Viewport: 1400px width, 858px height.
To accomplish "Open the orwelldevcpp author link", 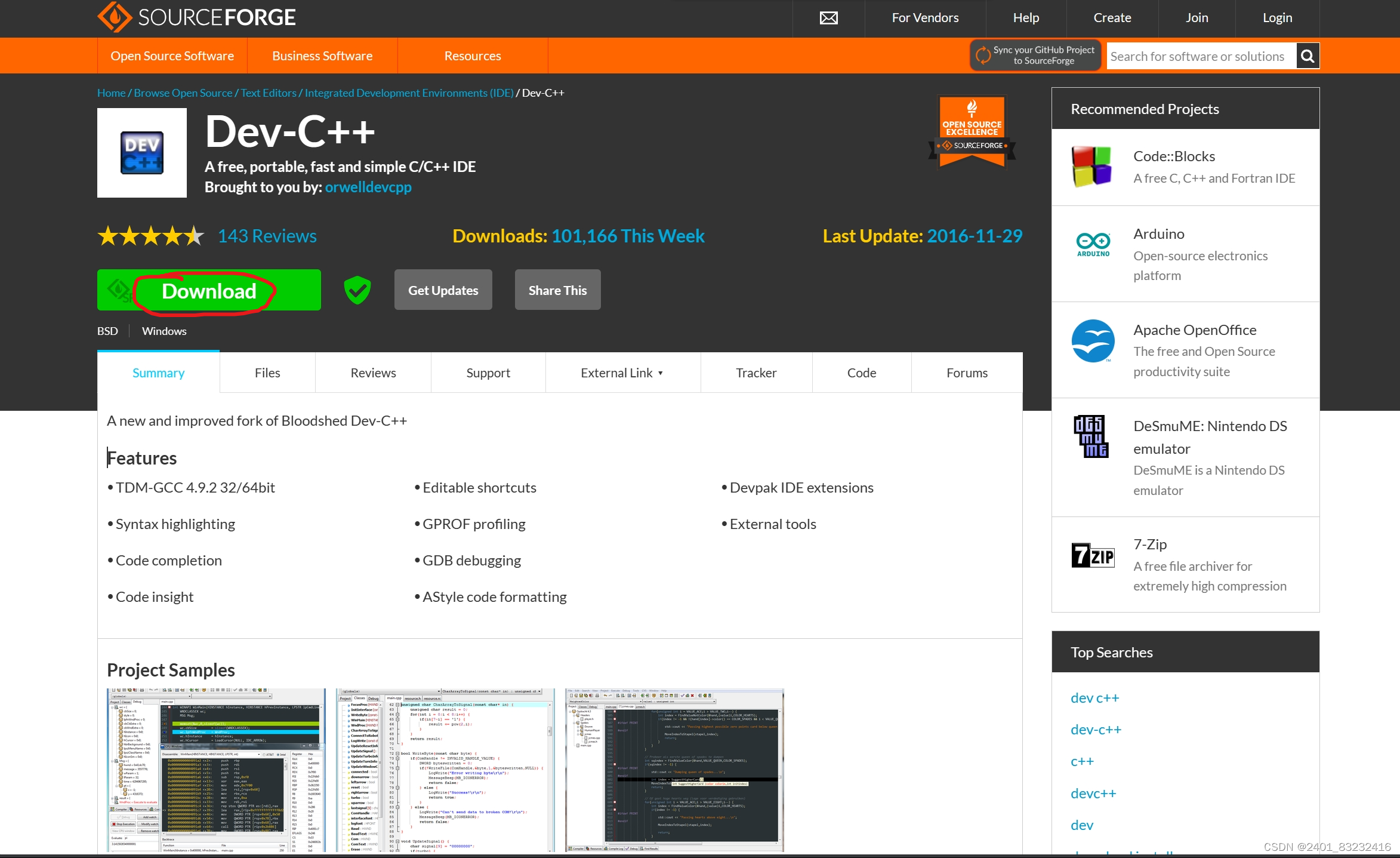I will [x=368, y=187].
